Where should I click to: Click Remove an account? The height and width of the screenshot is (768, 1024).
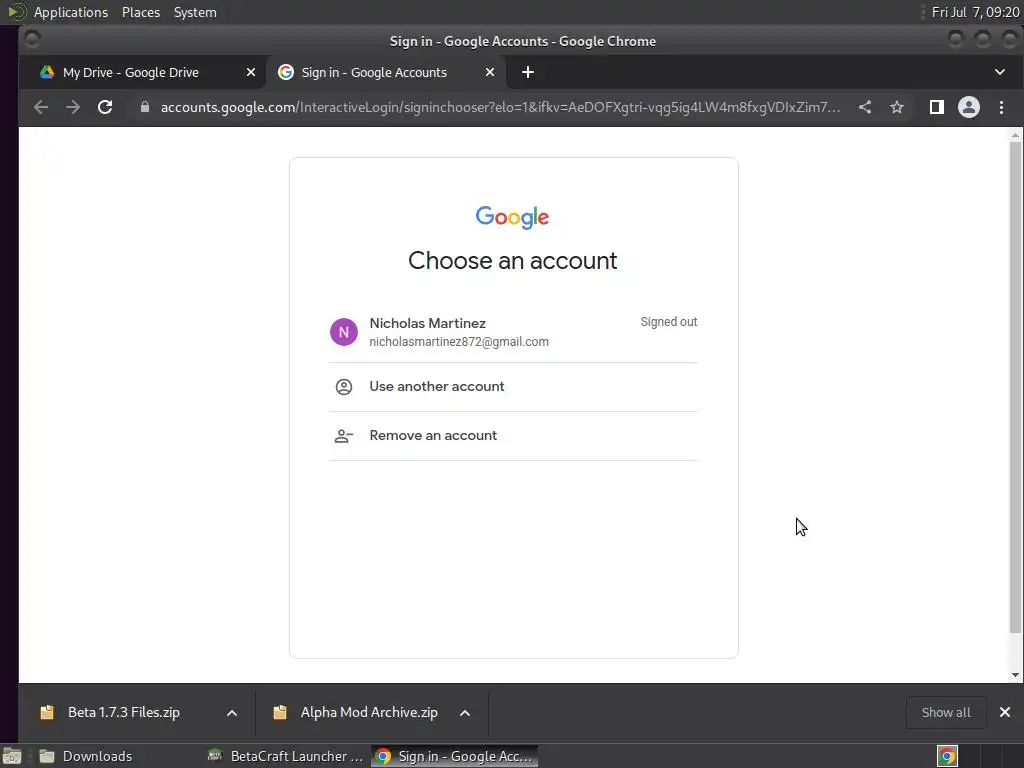513,436
